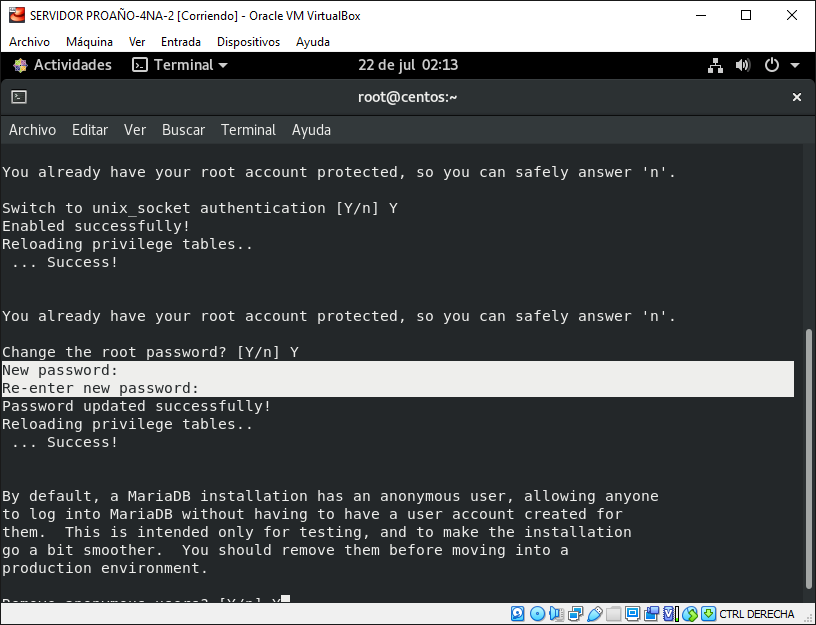Click the hard disk activity status icon

tap(517, 614)
